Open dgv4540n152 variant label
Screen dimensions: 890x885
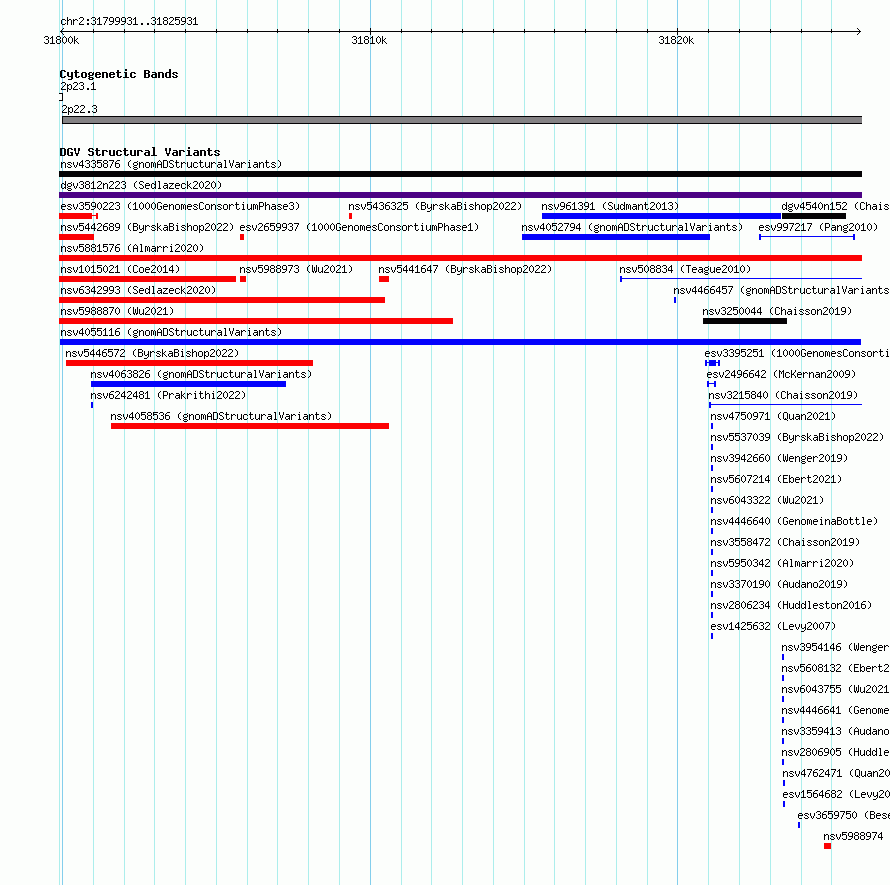(x=835, y=207)
